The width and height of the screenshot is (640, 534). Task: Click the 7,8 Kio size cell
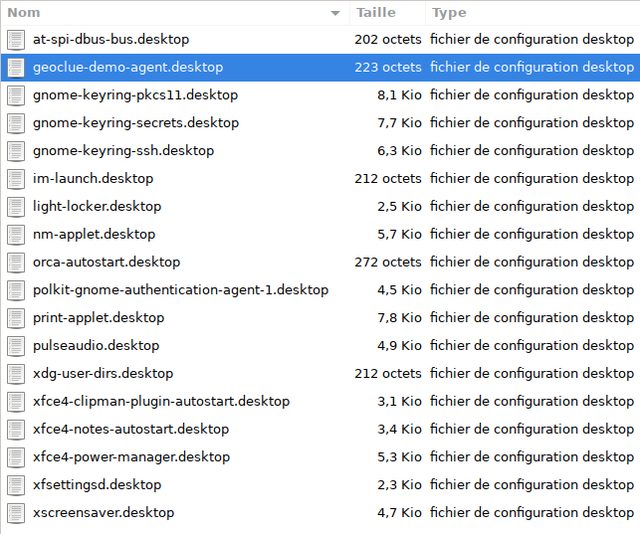(x=399, y=318)
